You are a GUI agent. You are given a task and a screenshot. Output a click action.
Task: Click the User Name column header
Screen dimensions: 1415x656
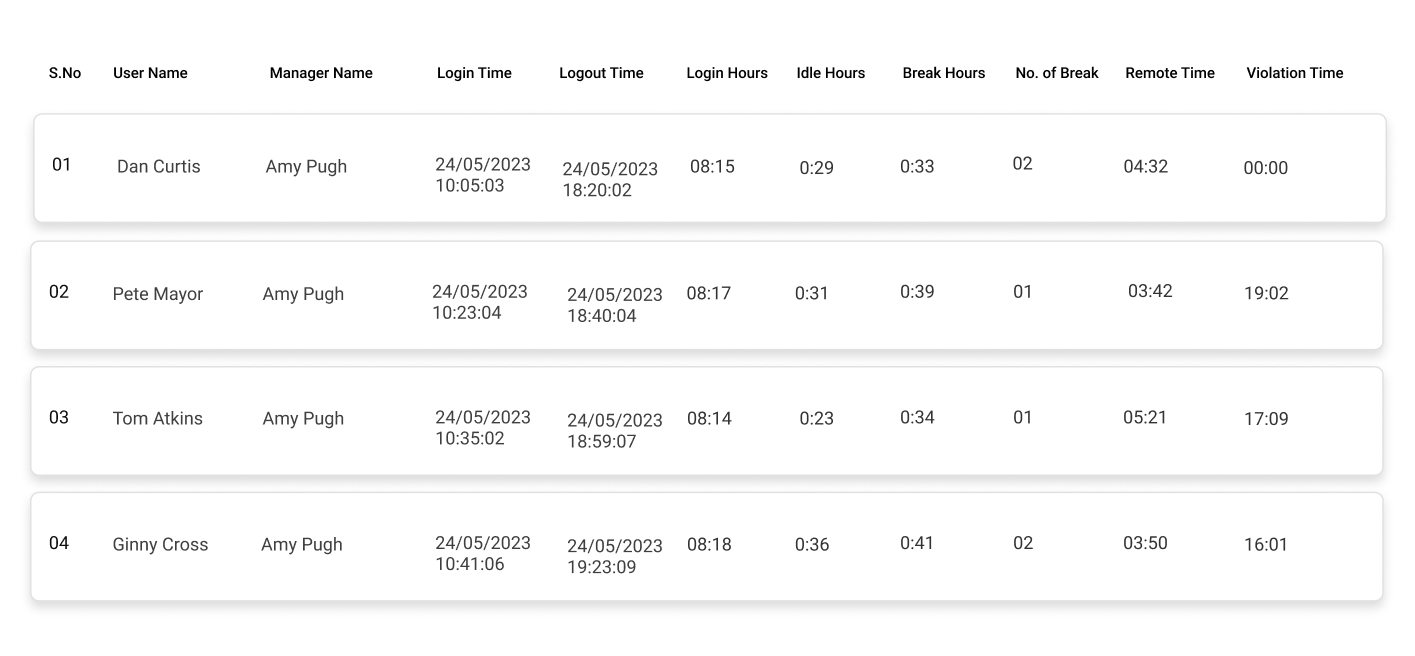click(x=150, y=73)
